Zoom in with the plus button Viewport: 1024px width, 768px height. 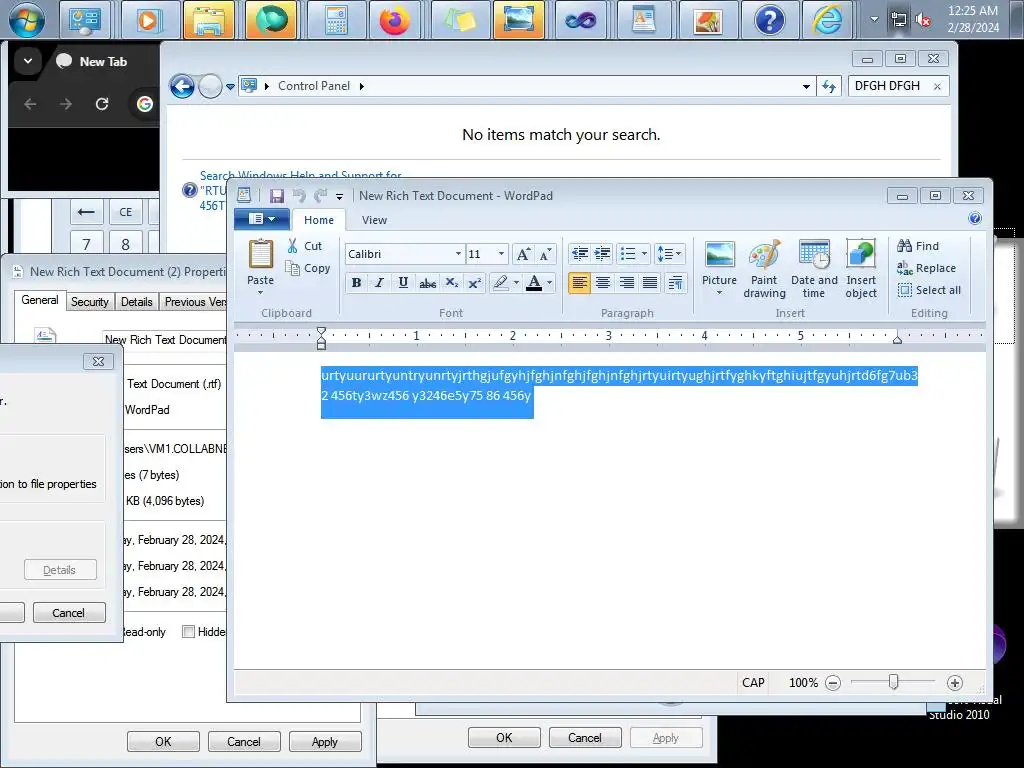click(x=954, y=682)
